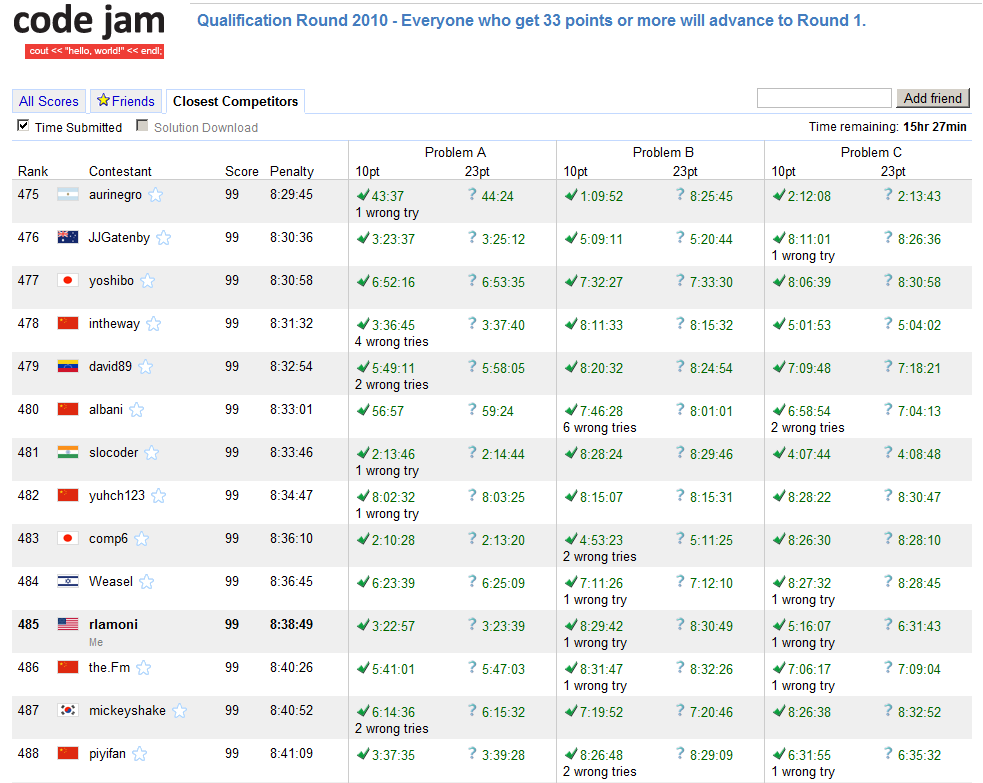
Task: Click the star icon beside Weasel
Action: pos(147,582)
